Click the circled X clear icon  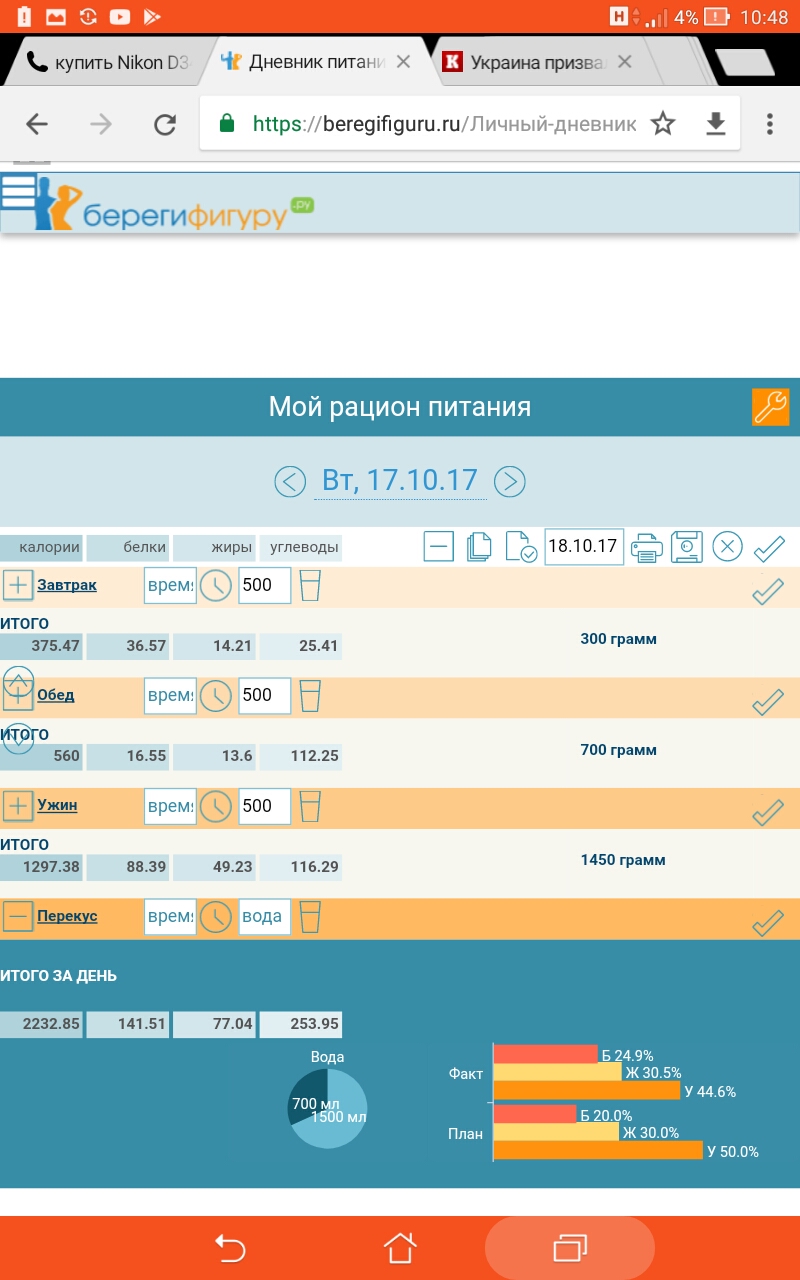(727, 547)
